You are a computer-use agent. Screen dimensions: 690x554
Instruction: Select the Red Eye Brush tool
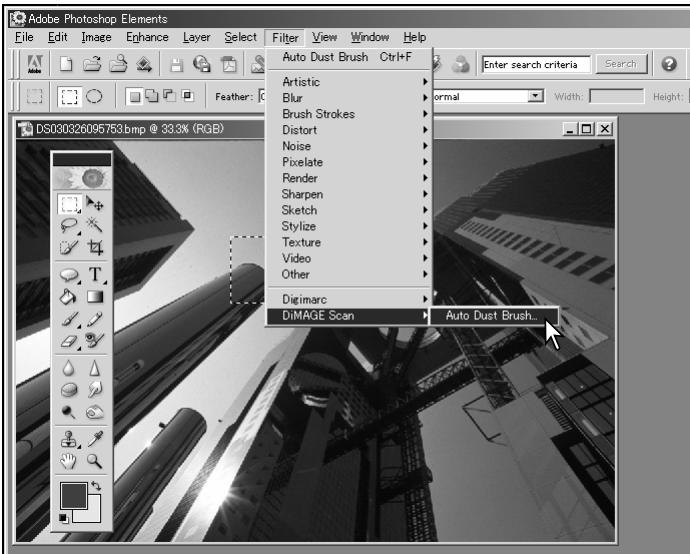pos(95,340)
